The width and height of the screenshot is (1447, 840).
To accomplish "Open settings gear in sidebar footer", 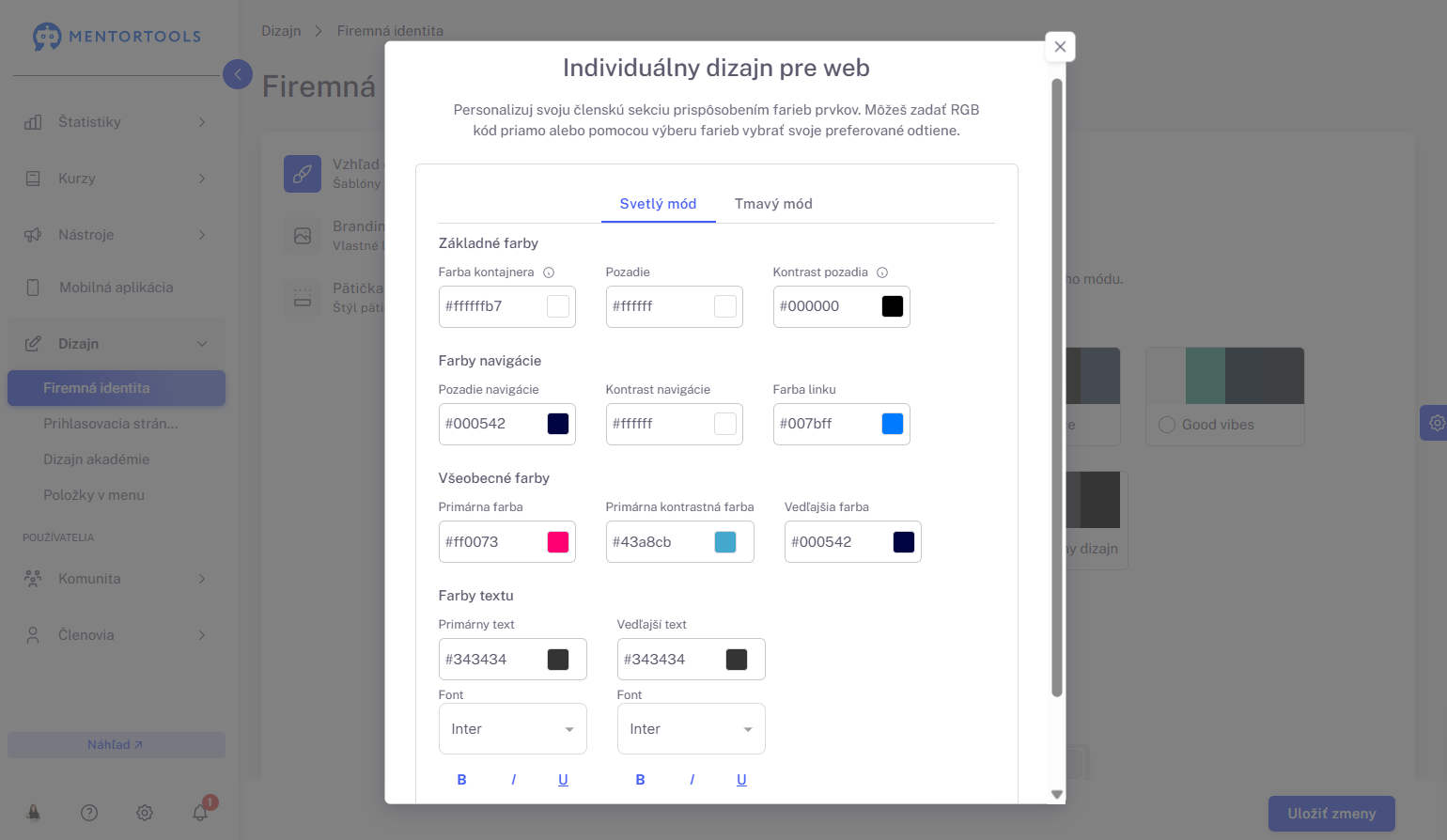I will (x=145, y=813).
